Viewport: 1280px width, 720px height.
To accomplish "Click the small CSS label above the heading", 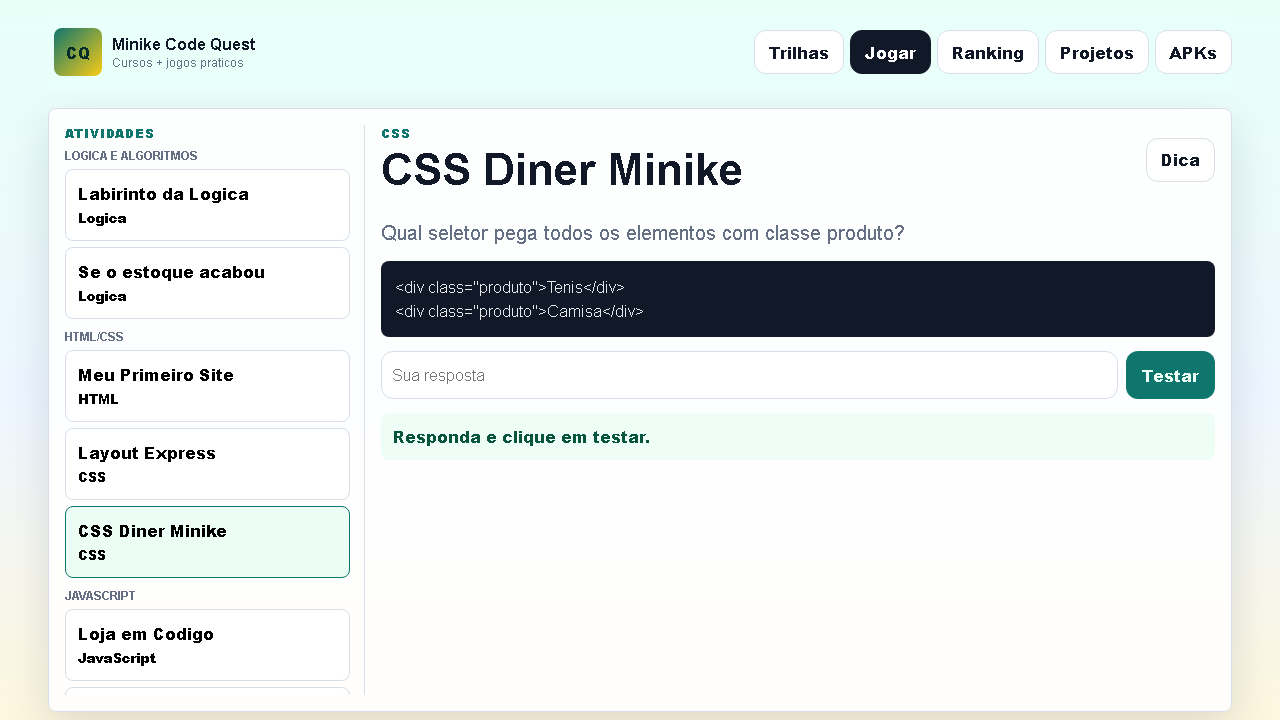I will pyautogui.click(x=396, y=133).
